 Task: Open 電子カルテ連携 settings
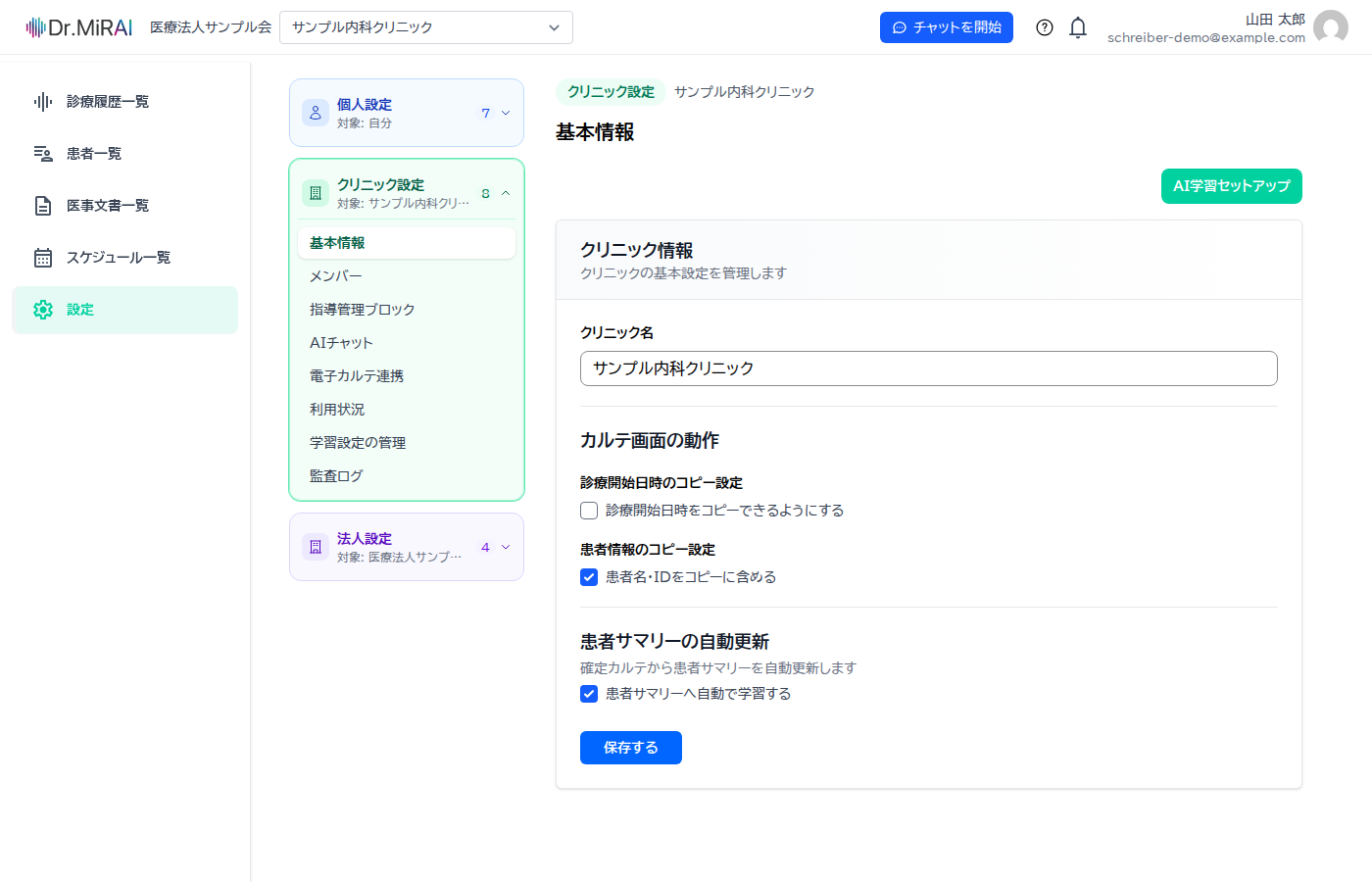tap(407, 376)
